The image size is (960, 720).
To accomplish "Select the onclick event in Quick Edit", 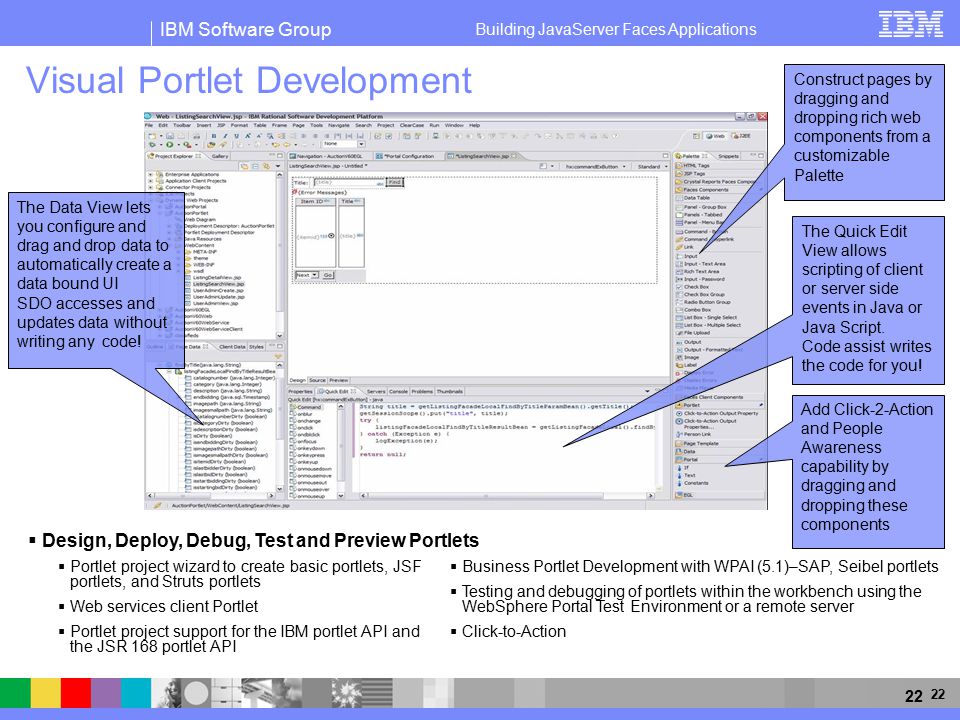I will pyautogui.click(x=302, y=427).
